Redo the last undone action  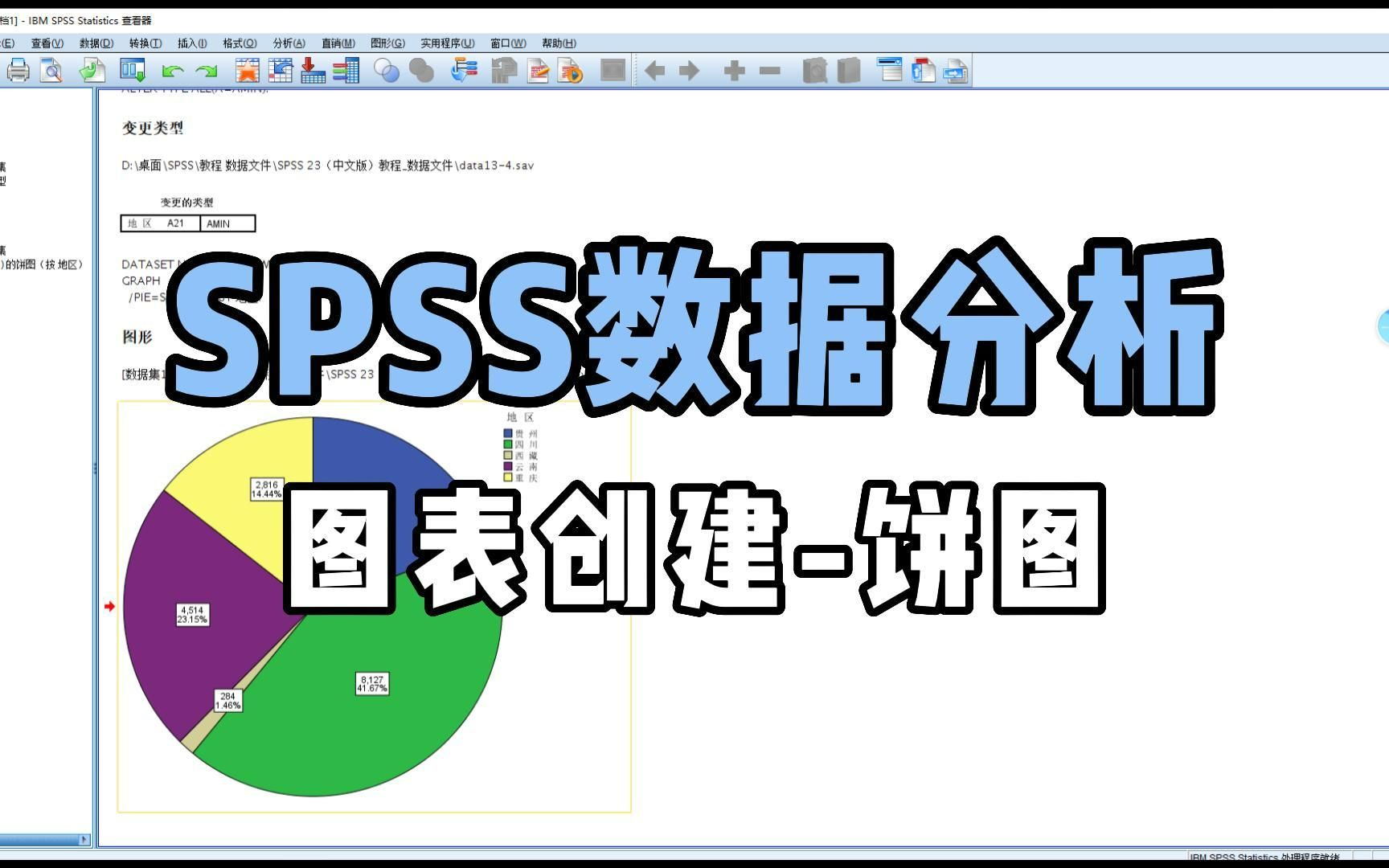pos(207,72)
